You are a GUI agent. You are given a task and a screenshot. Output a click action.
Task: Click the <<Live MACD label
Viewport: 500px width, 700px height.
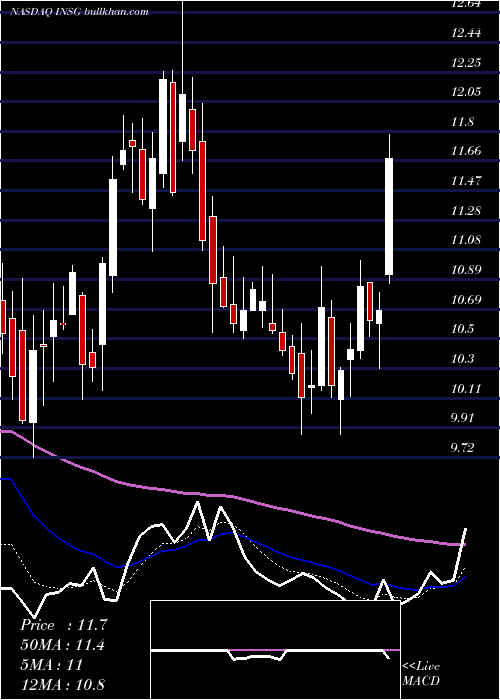pyautogui.click(x=421, y=674)
